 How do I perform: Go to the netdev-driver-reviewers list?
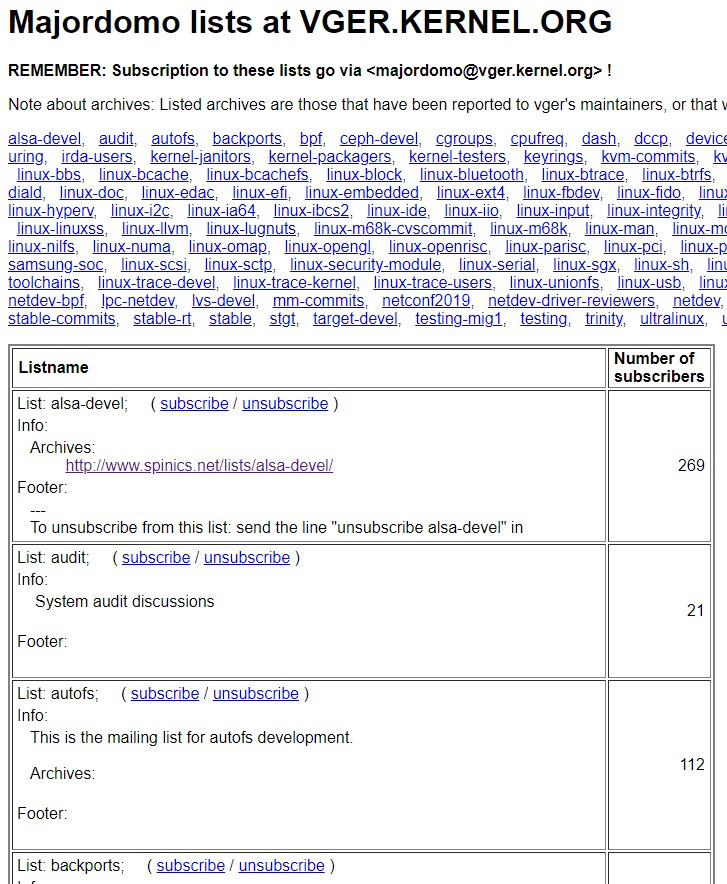coord(571,301)
